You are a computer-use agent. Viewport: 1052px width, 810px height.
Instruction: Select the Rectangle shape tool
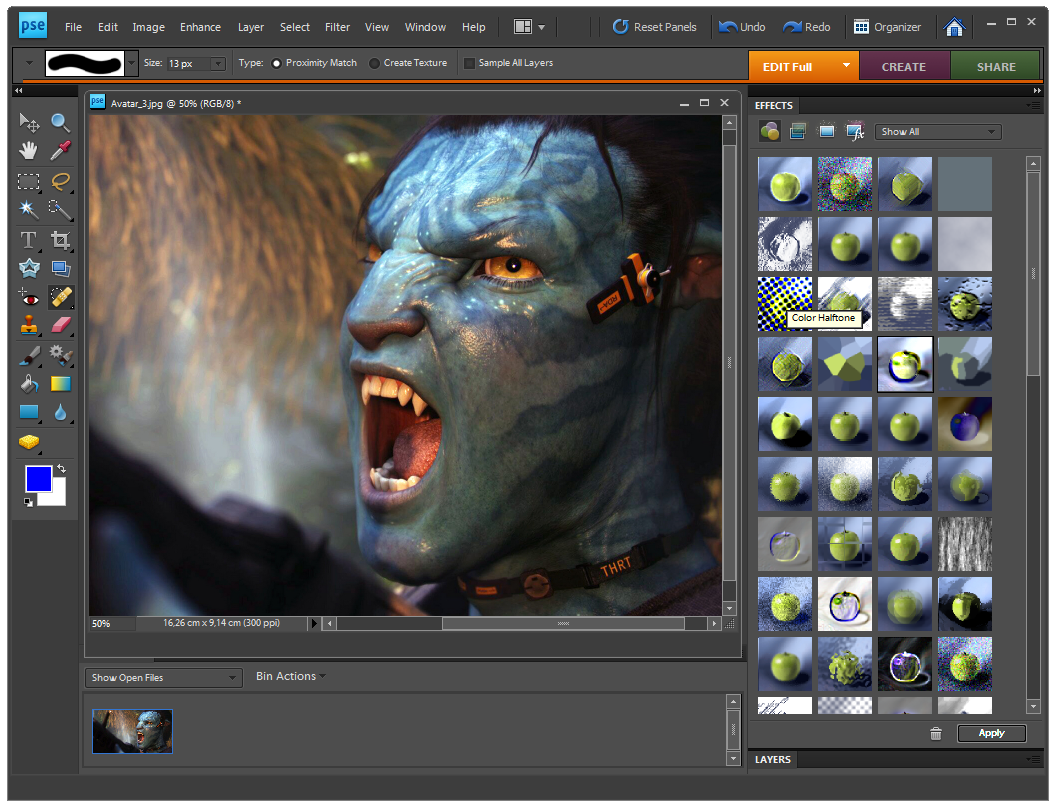coord(29,412)
